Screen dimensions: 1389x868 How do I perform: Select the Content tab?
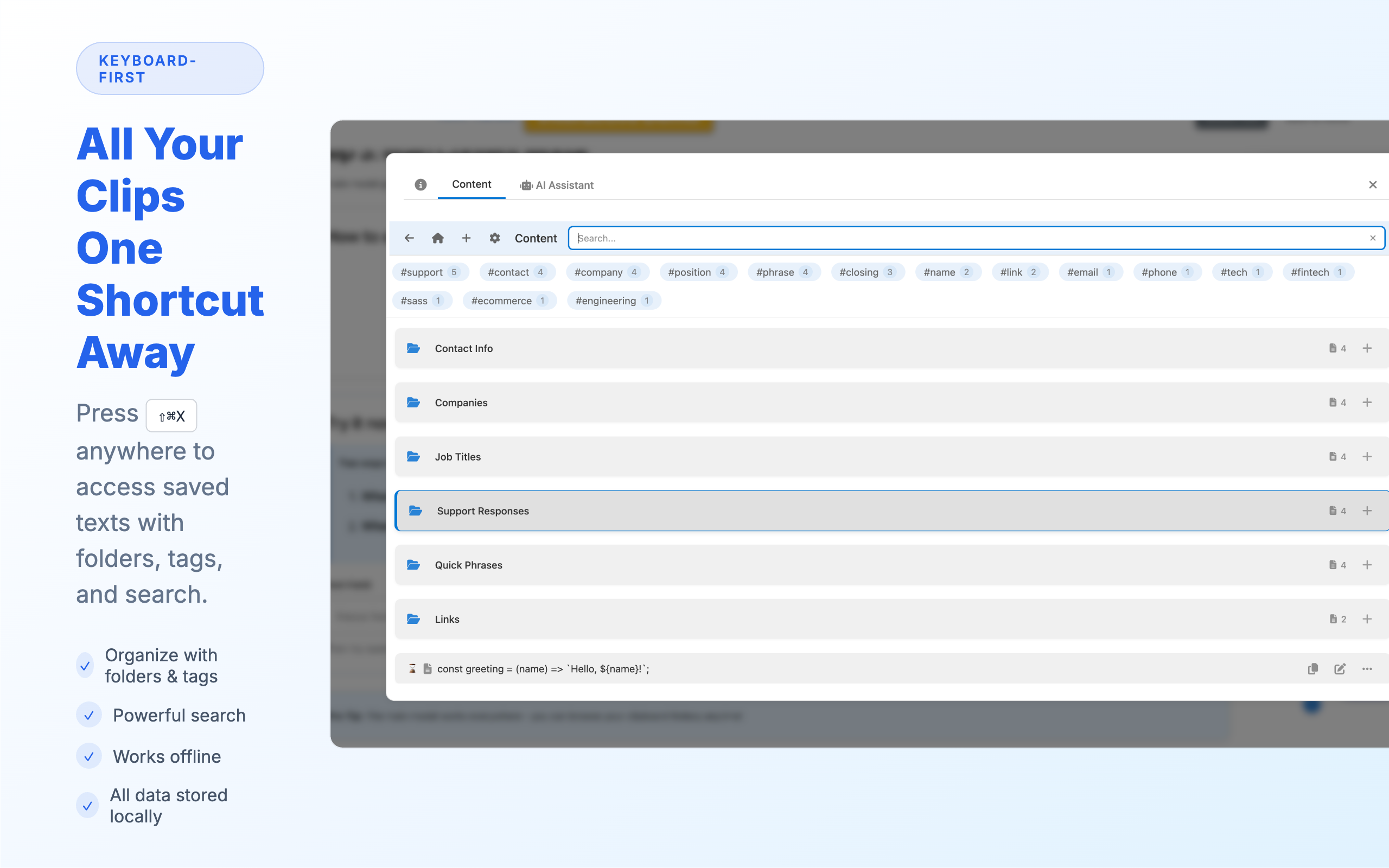[471, 184]
